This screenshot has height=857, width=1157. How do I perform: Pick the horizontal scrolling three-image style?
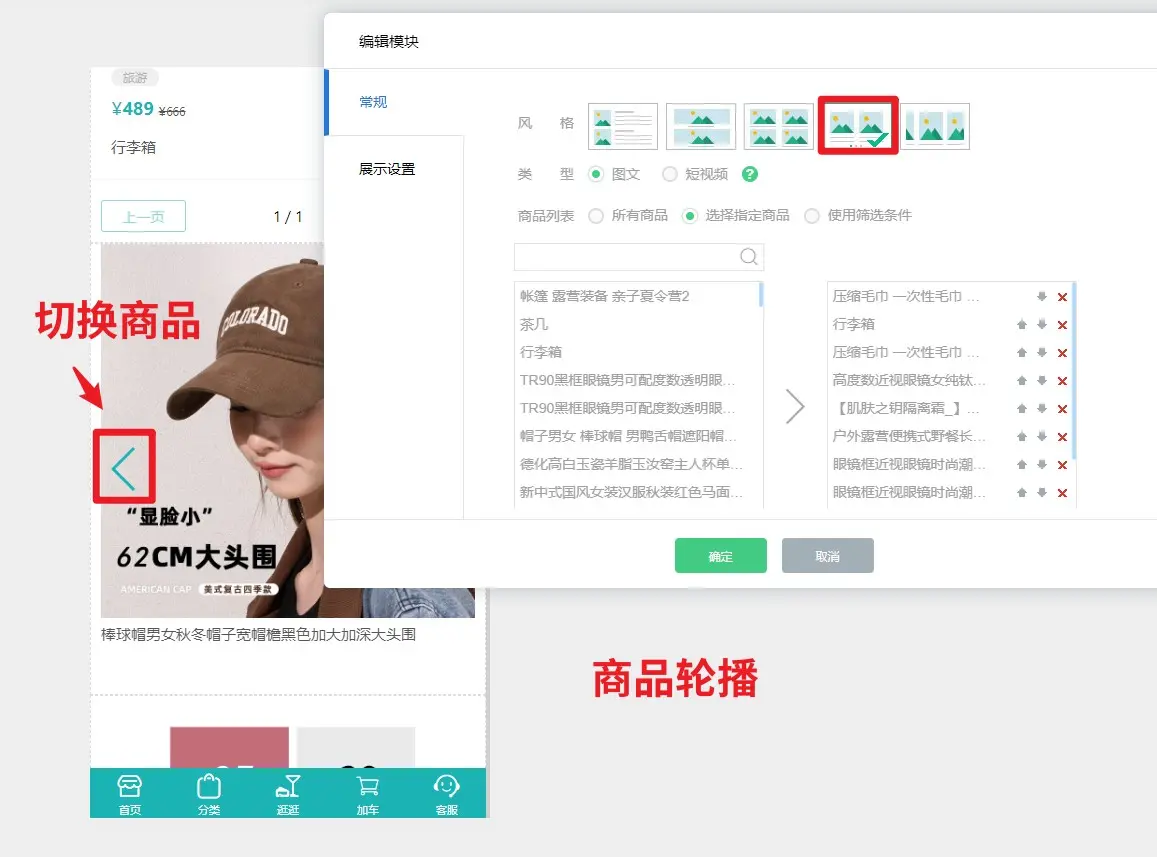[x=937, y=126]
